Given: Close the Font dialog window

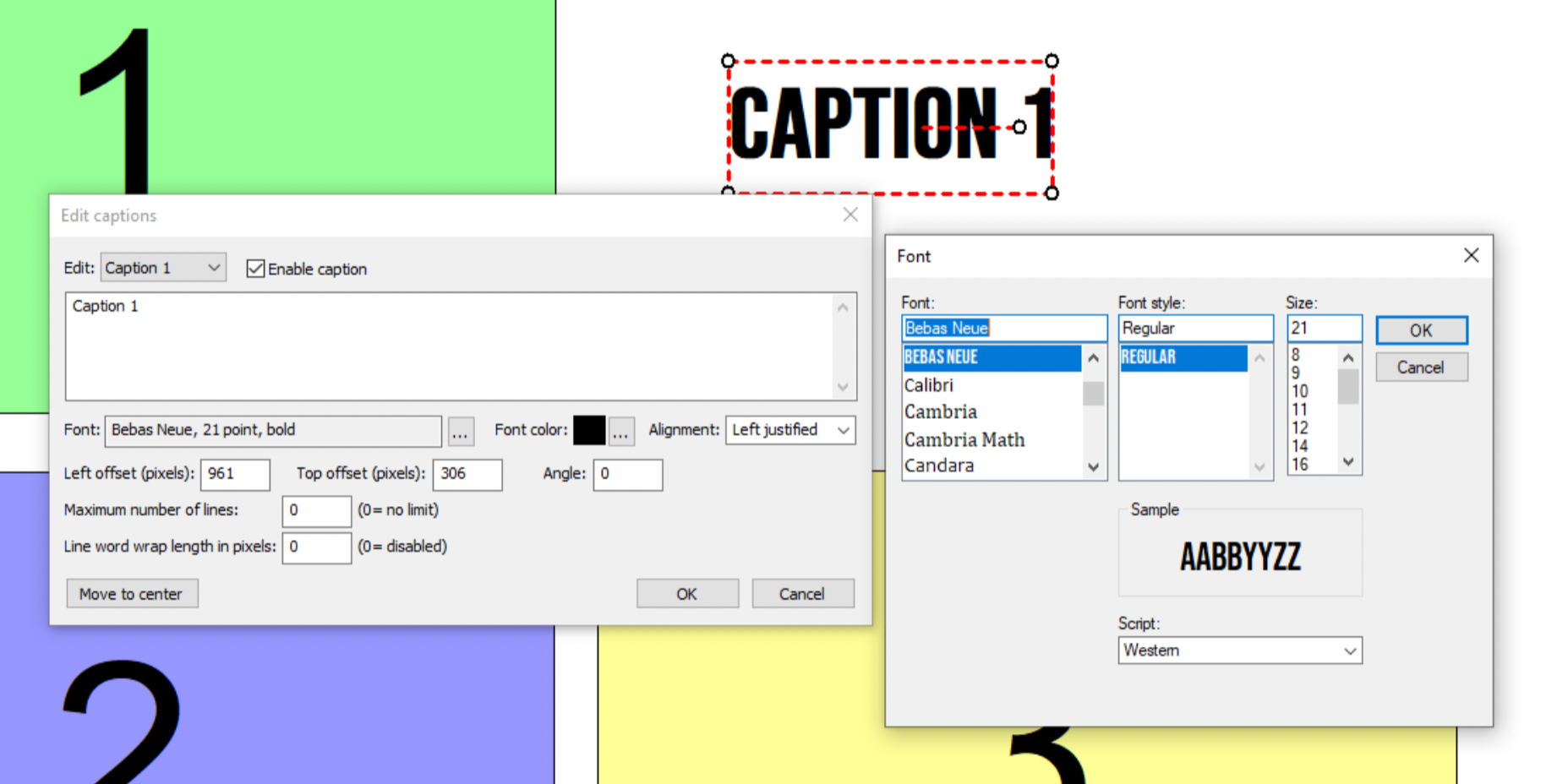Looking at the screenshot, I should (x=1472, y=255).
